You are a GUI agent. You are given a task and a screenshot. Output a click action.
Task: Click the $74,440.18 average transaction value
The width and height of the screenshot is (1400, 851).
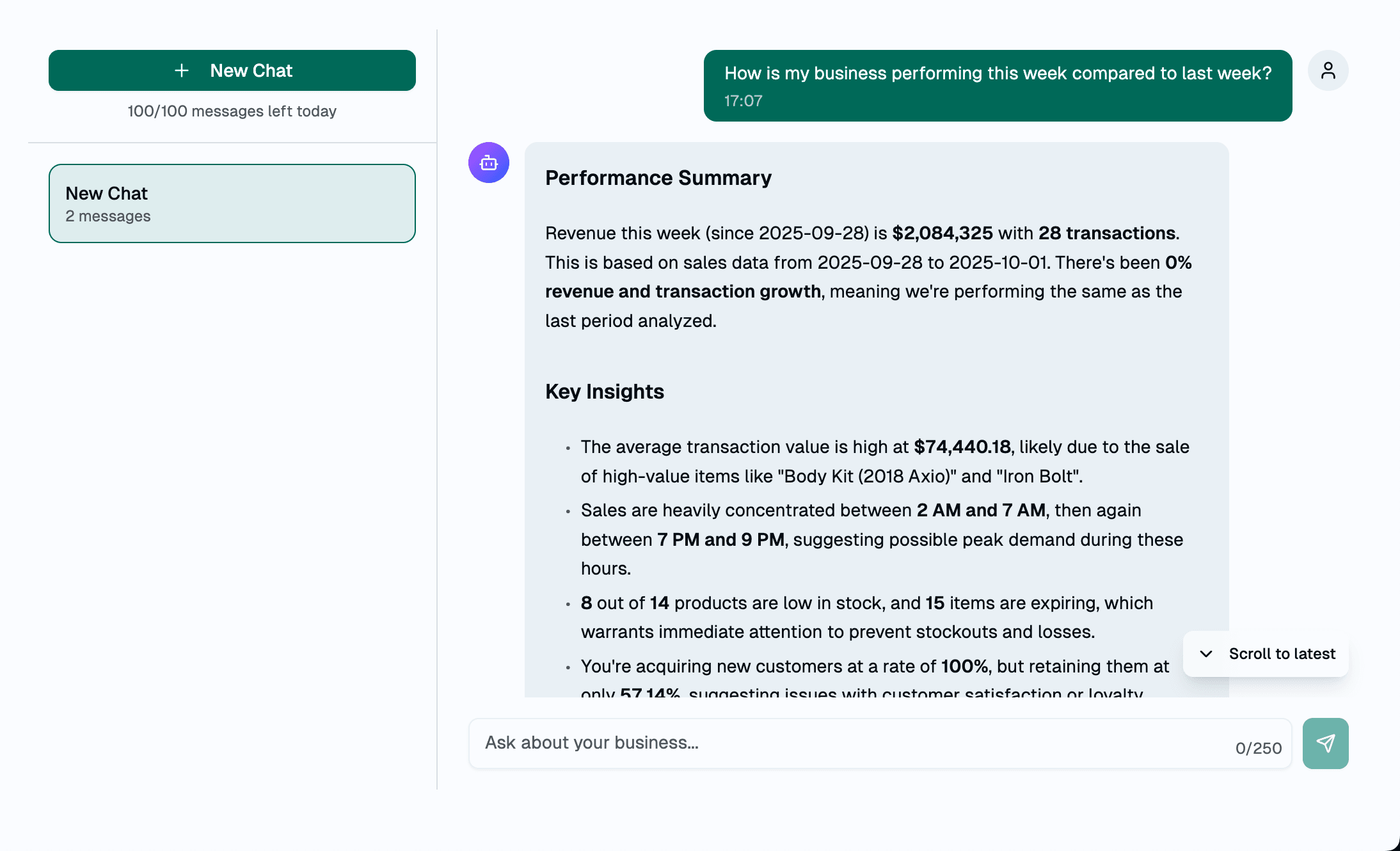962,447
